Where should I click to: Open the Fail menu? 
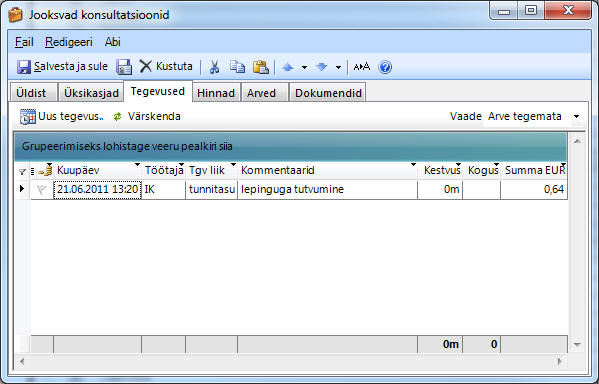tap(24, 42)
